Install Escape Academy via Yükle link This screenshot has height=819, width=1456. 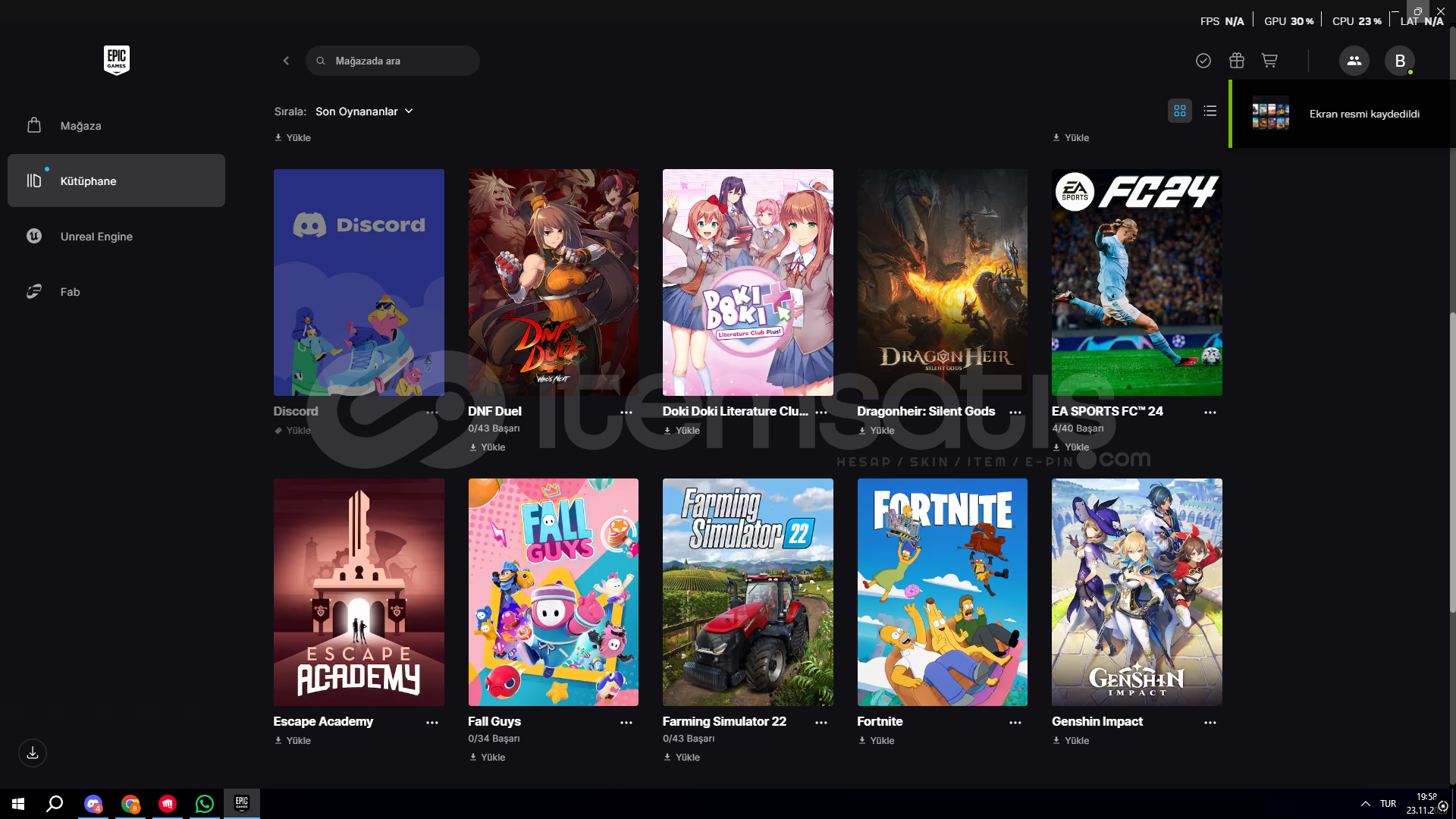[x=293, y=741]
